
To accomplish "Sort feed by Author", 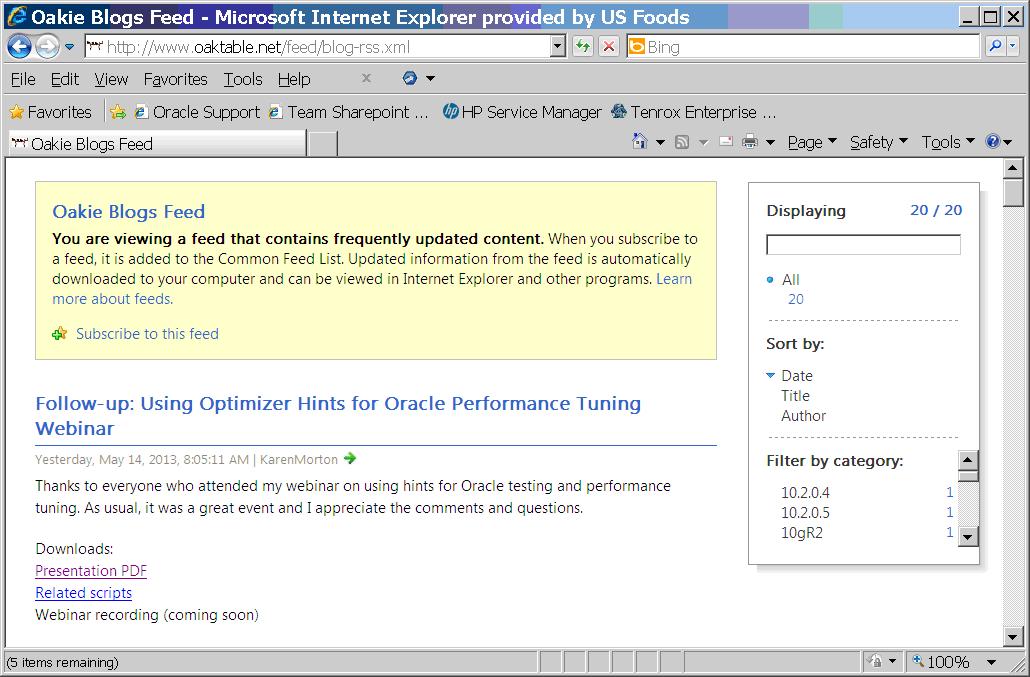I will pos(803,416).
